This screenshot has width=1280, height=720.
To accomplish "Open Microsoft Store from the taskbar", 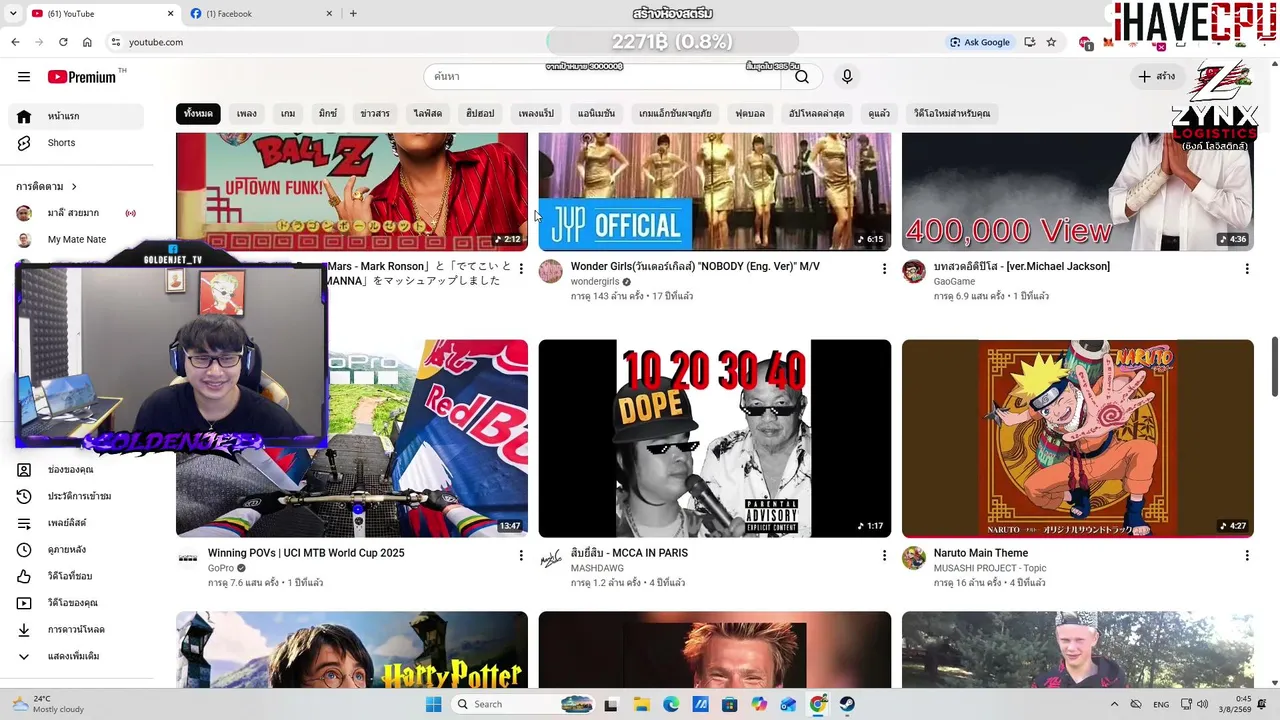I will point(729,704).
